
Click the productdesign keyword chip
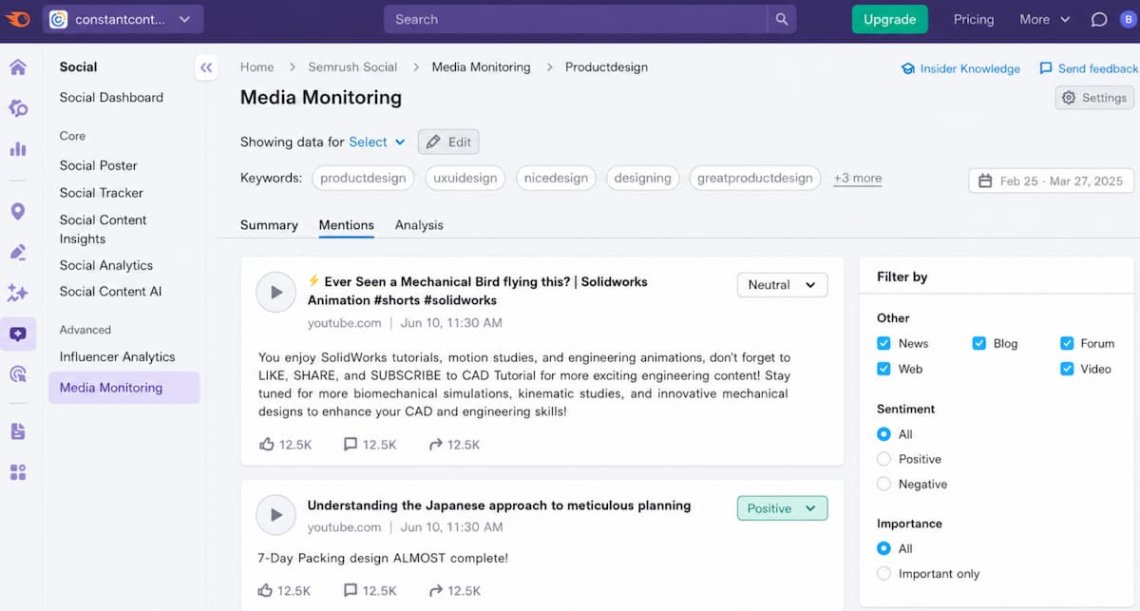click(364, 178)
